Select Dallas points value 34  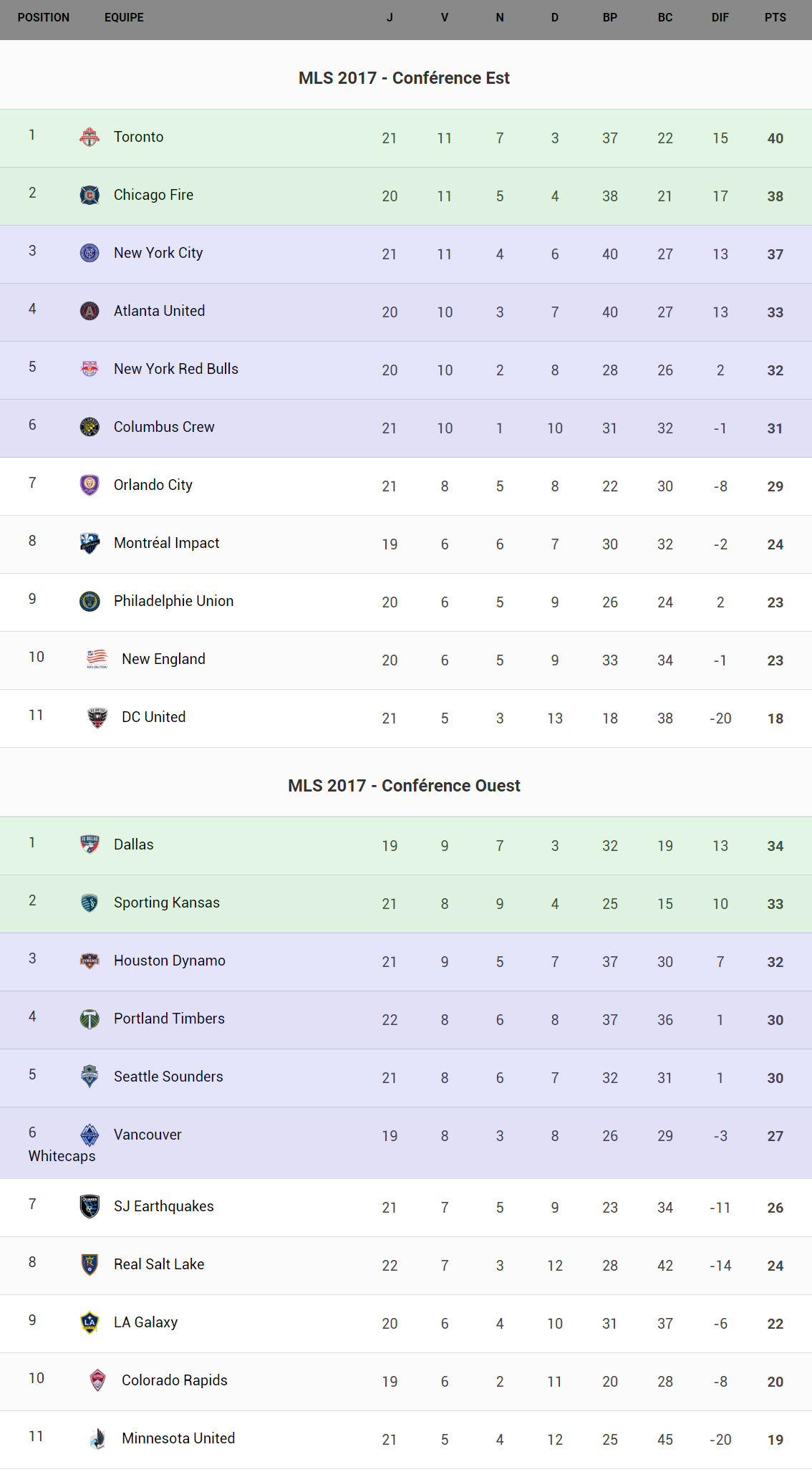pyautogui.click(x=775, y=846)
